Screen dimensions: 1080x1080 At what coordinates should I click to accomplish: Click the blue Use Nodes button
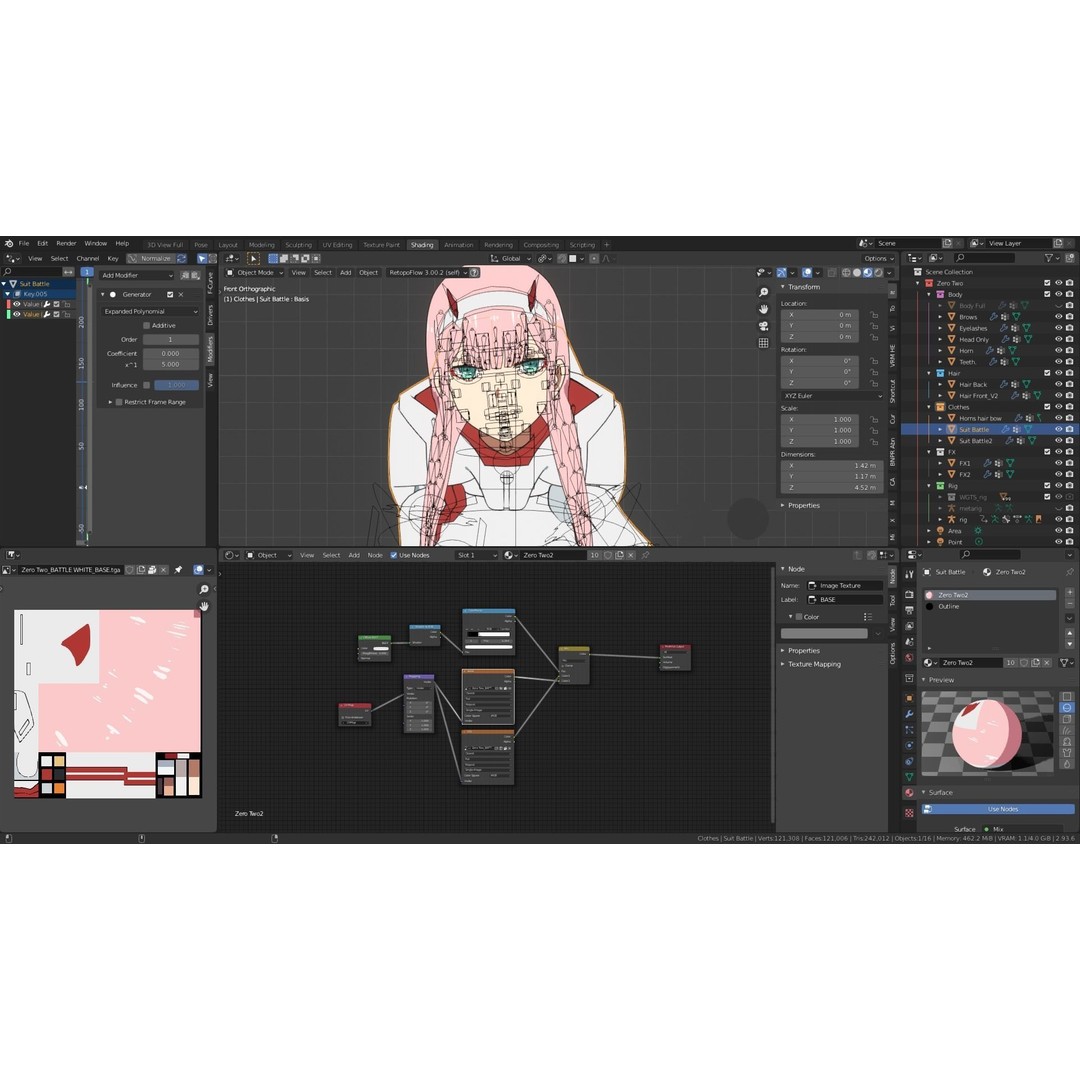point(997,809)
